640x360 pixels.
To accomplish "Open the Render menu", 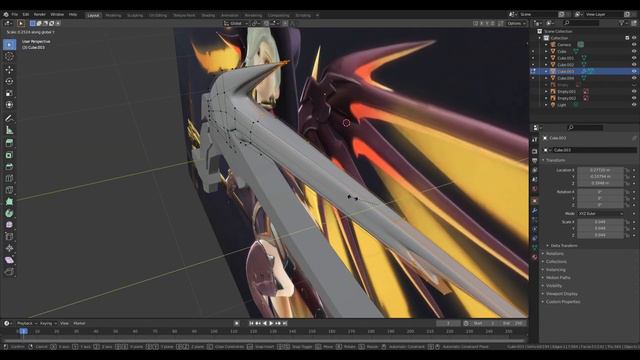I will click(x=40, y=14).
